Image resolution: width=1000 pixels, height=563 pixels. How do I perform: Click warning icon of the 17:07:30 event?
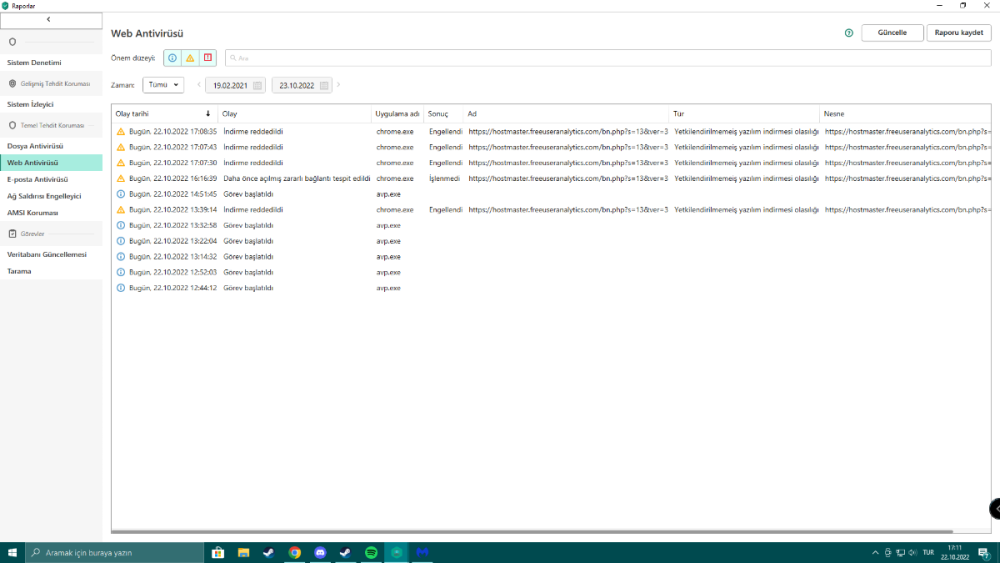(121, 163)
